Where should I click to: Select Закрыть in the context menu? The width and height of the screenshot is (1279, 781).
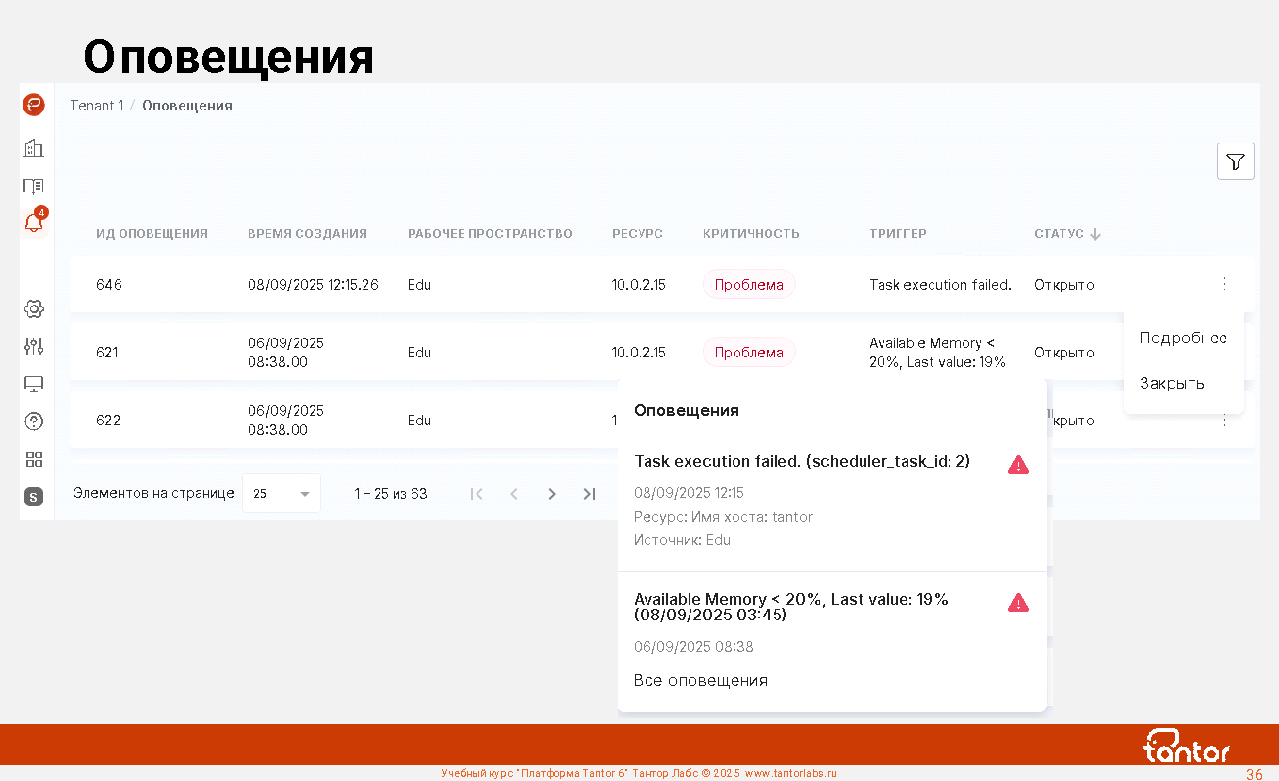[x=1172, y=383]
